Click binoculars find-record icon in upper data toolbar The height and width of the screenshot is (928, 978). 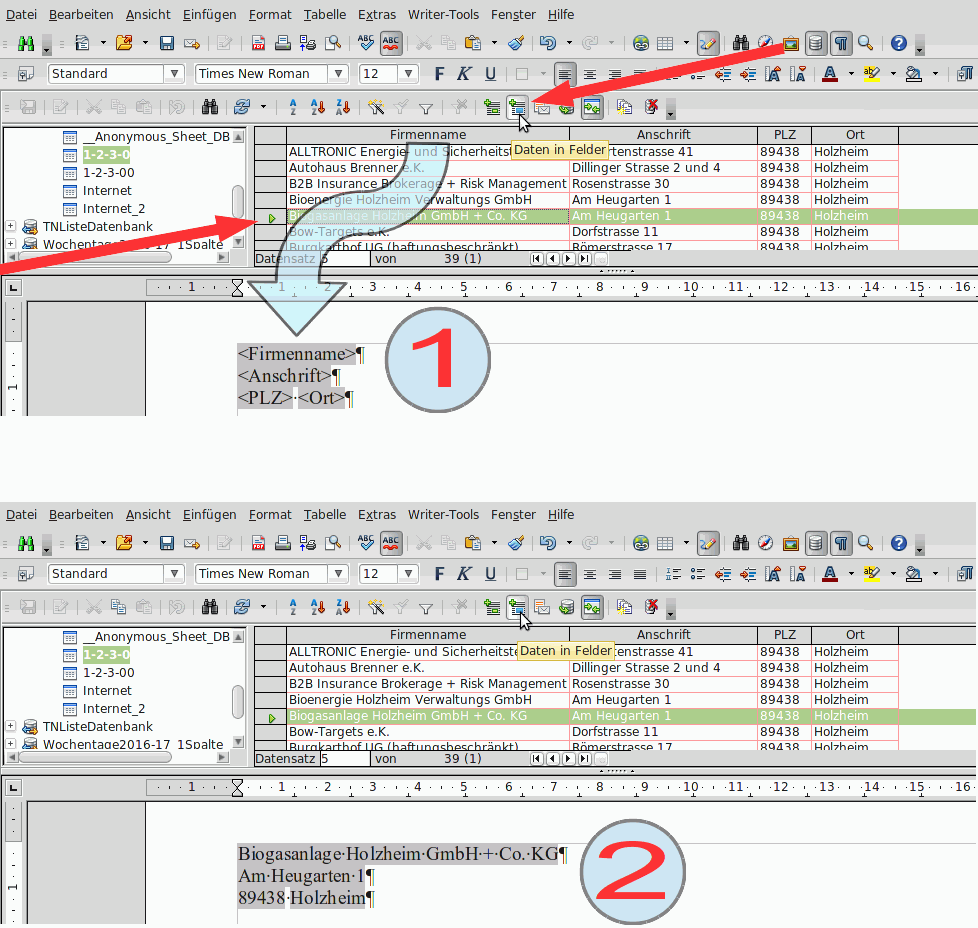click(210, 107)
